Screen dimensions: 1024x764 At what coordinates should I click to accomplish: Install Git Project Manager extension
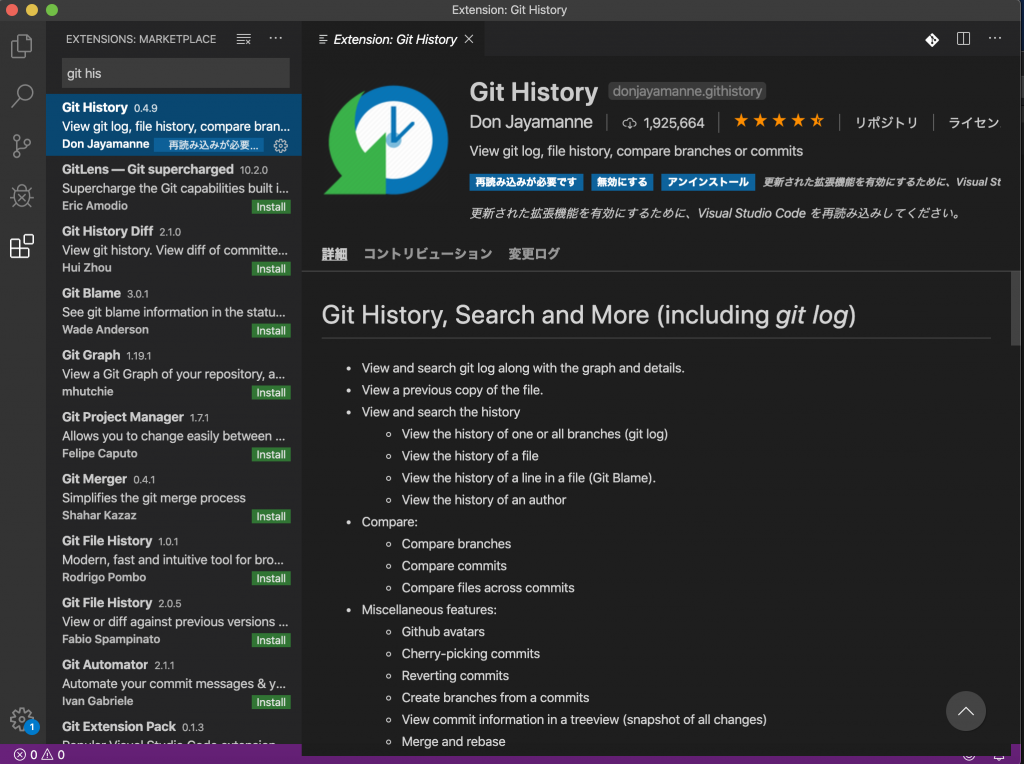[x=271, y=454]
